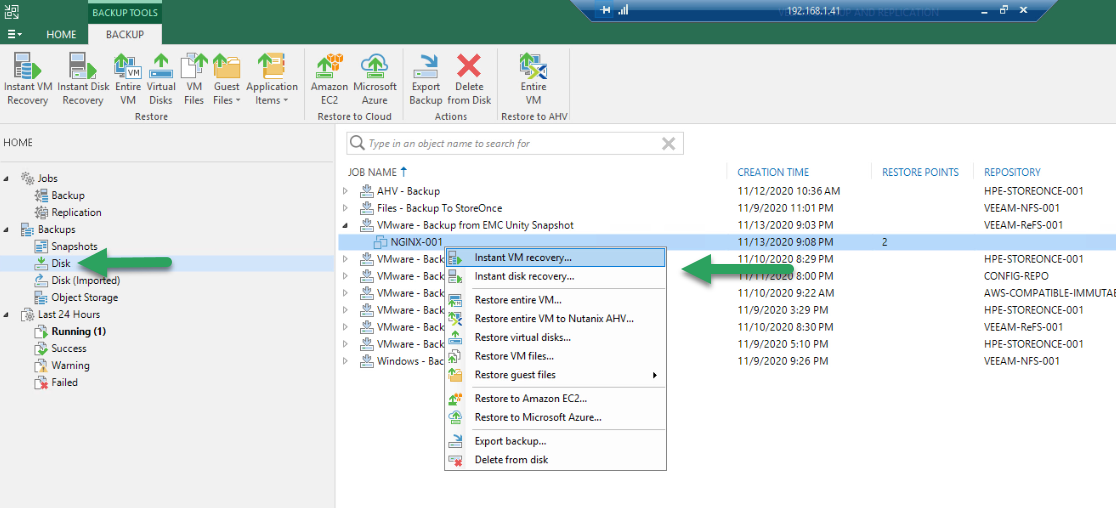Choose Restore VM files... menu entry
Viewport: 1116px width, 508px height.
click(555, 356)
